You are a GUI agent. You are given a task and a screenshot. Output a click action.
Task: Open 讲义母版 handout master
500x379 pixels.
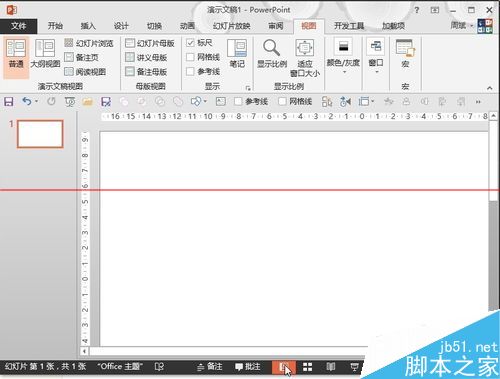pyautogui.click(x=146, y=57)
